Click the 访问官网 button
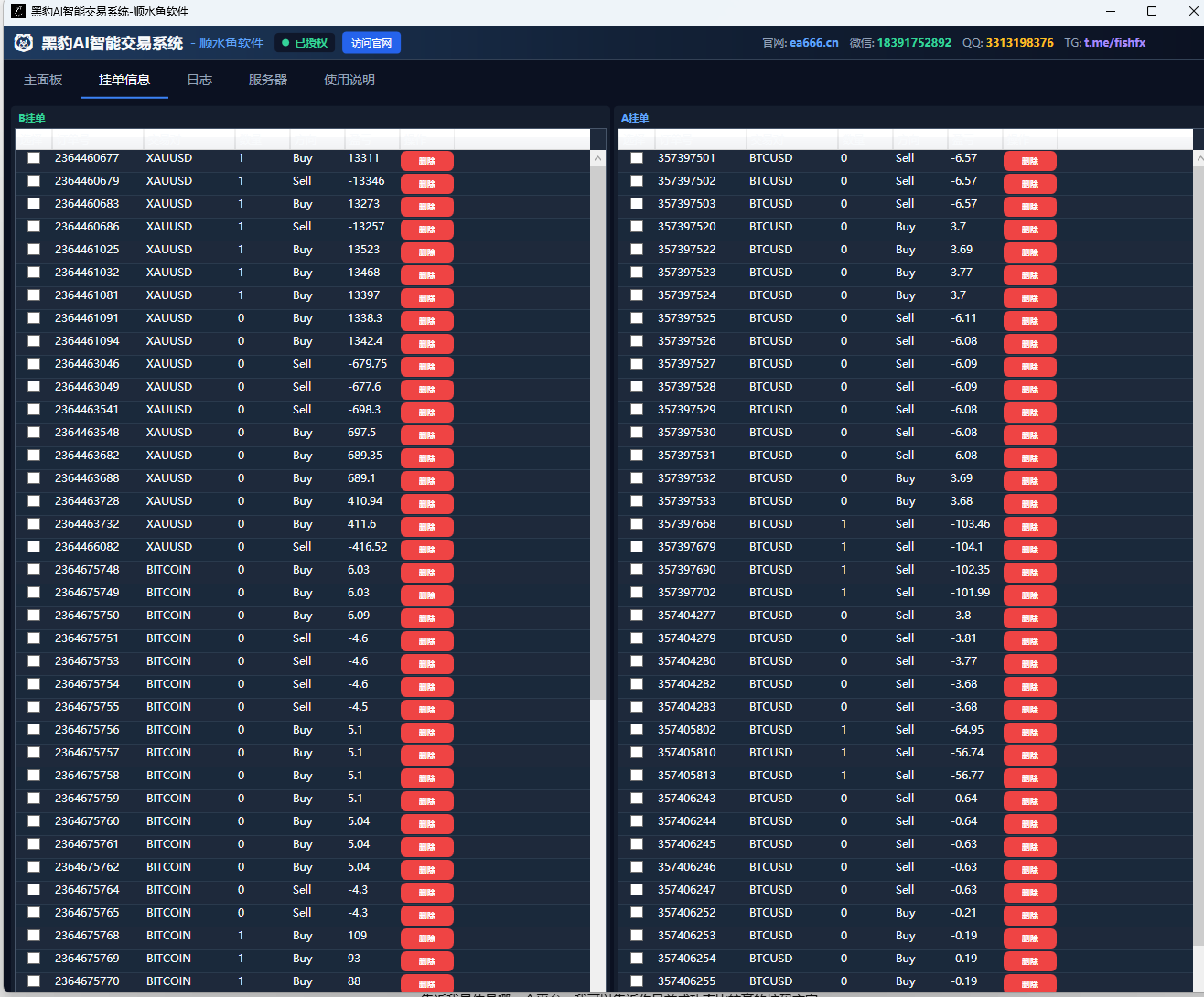 pos(371,43)
